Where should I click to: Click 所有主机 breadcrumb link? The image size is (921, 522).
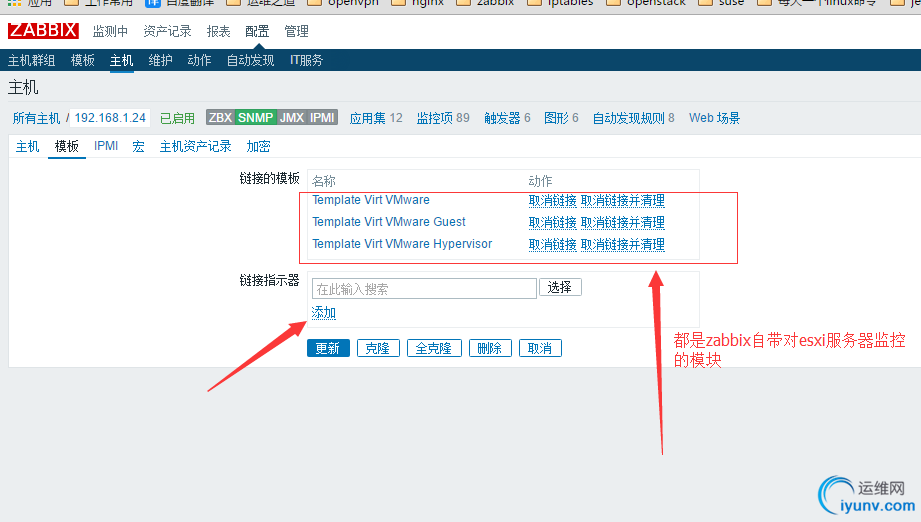point(36,118)
